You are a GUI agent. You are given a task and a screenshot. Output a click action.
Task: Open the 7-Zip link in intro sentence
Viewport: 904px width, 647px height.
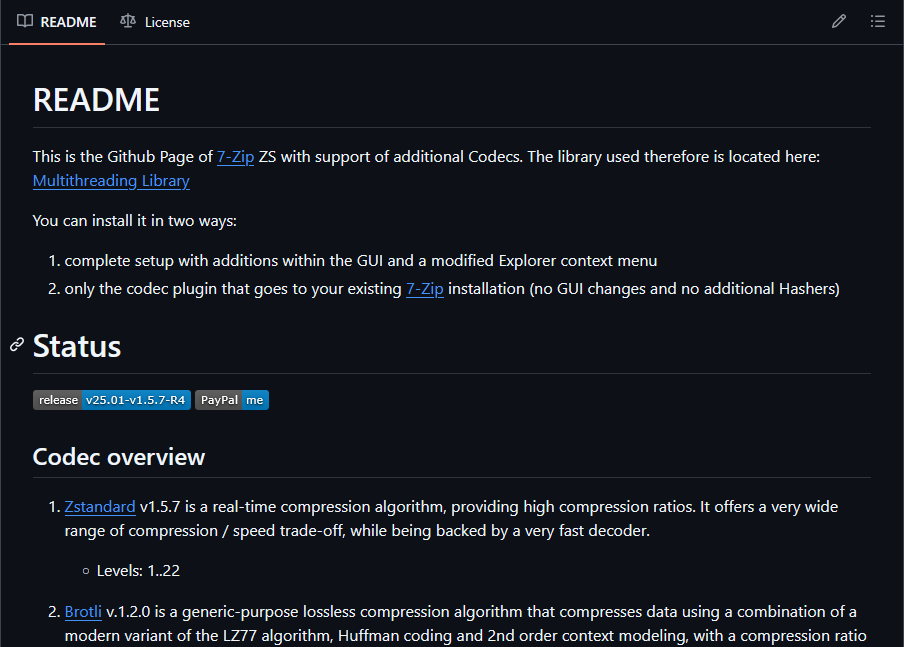[x=235, y=157]
